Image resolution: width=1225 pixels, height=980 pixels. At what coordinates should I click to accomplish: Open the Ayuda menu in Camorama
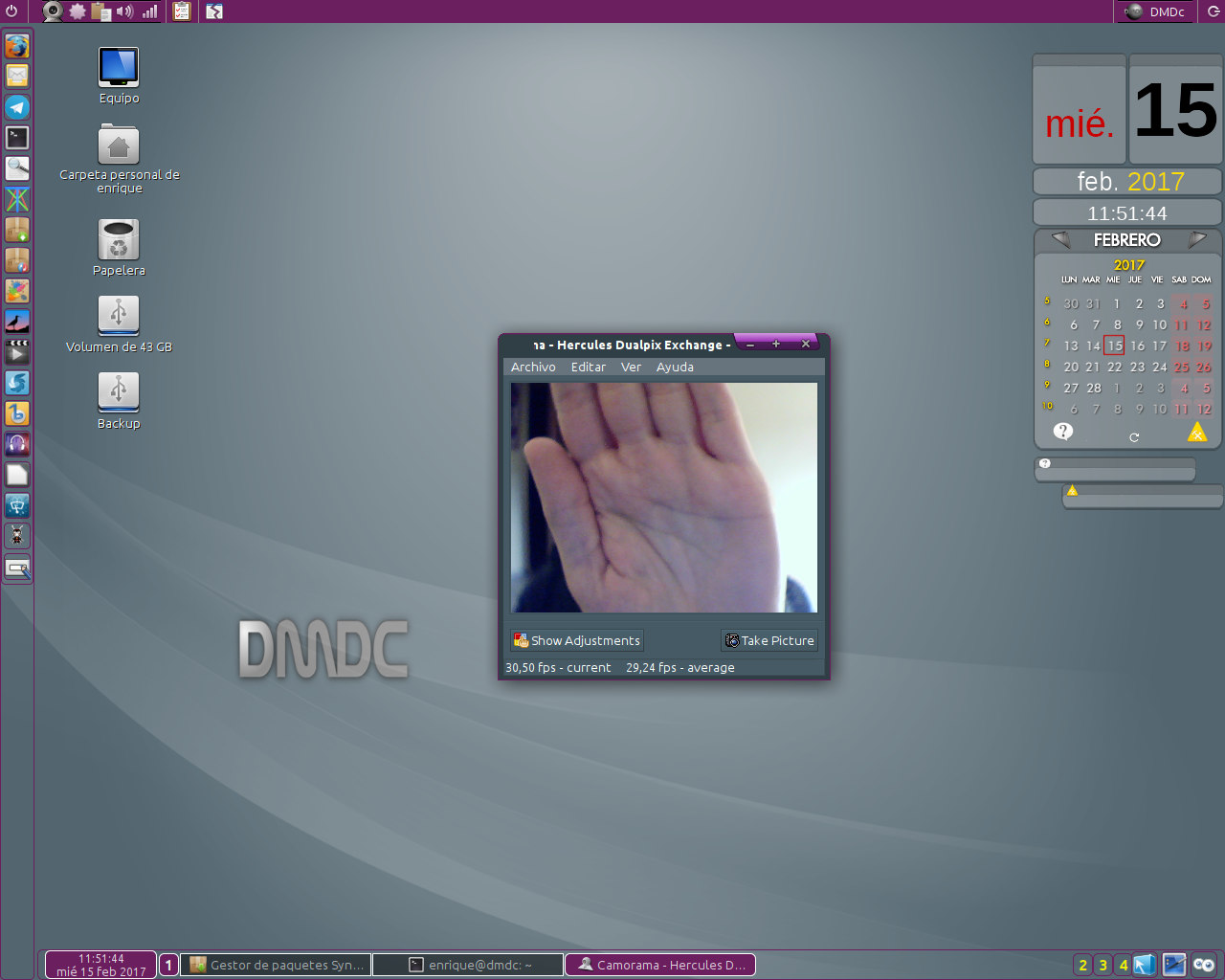coord(675,367)
